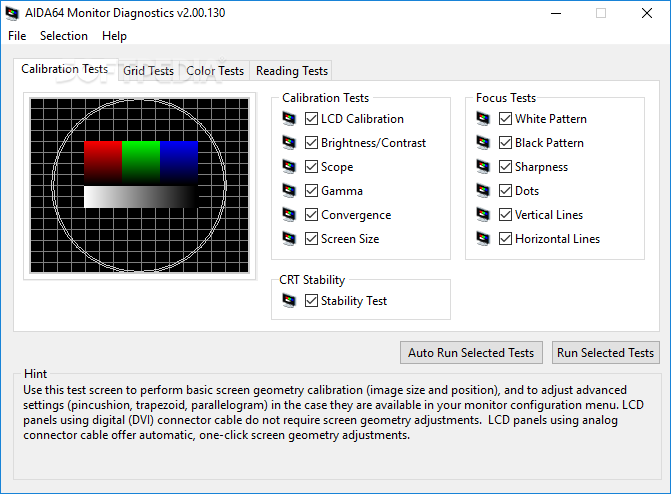Screen dimensions: 671x494
Task: Click the monitor icon beside Horizontal Lines
Action: 483,238
